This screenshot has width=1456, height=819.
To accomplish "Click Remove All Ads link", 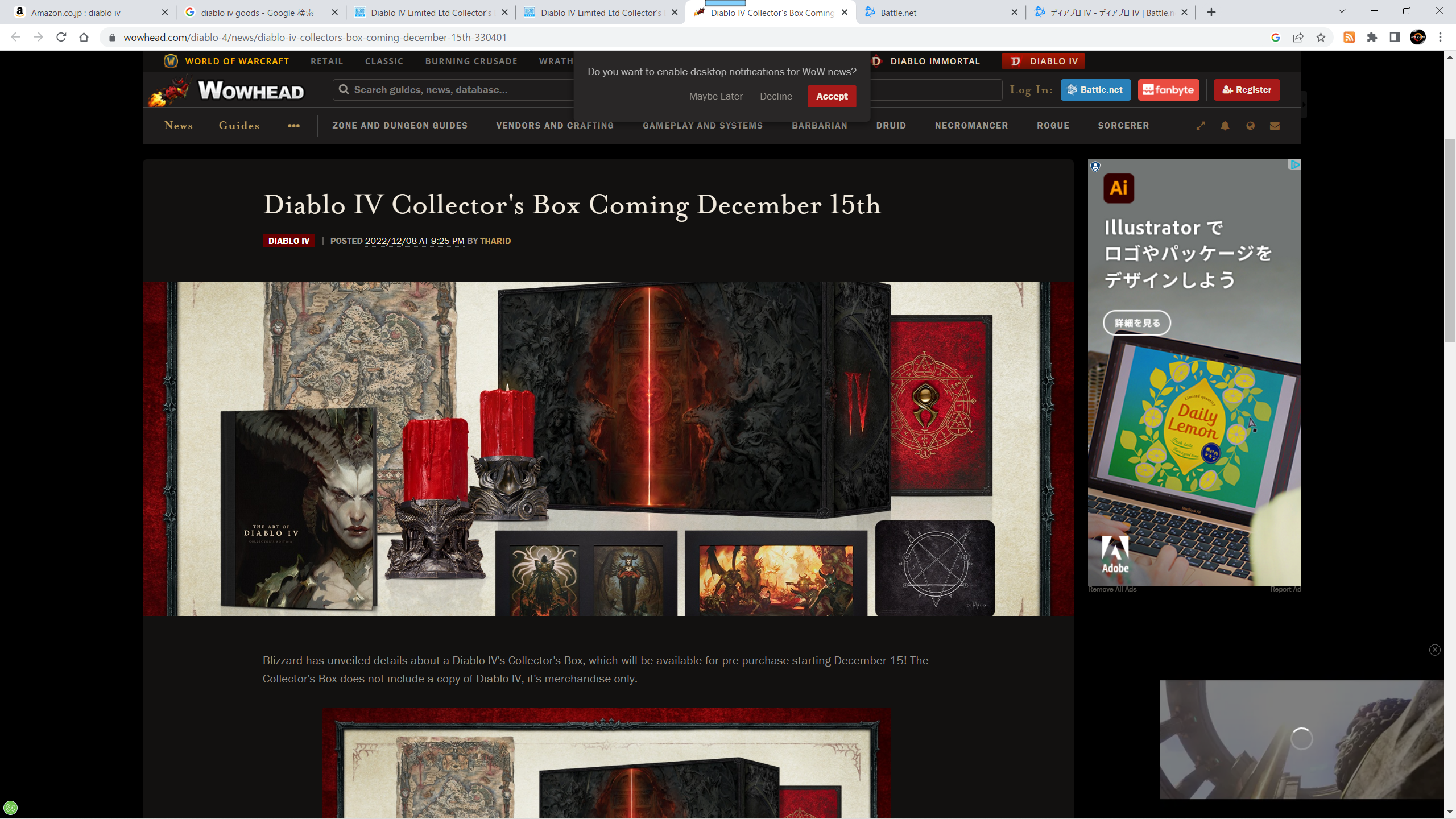I will pyautogui.click(x=1112, y=589).
